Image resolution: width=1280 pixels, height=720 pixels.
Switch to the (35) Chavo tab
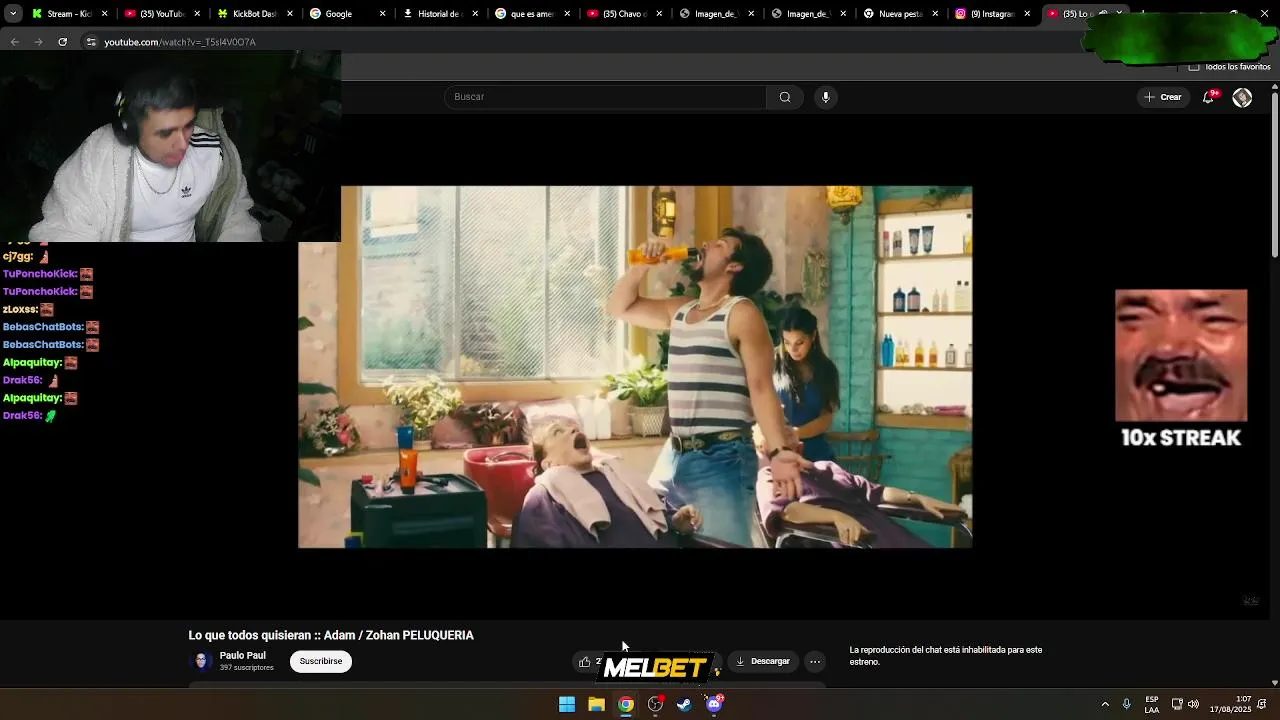624,14
